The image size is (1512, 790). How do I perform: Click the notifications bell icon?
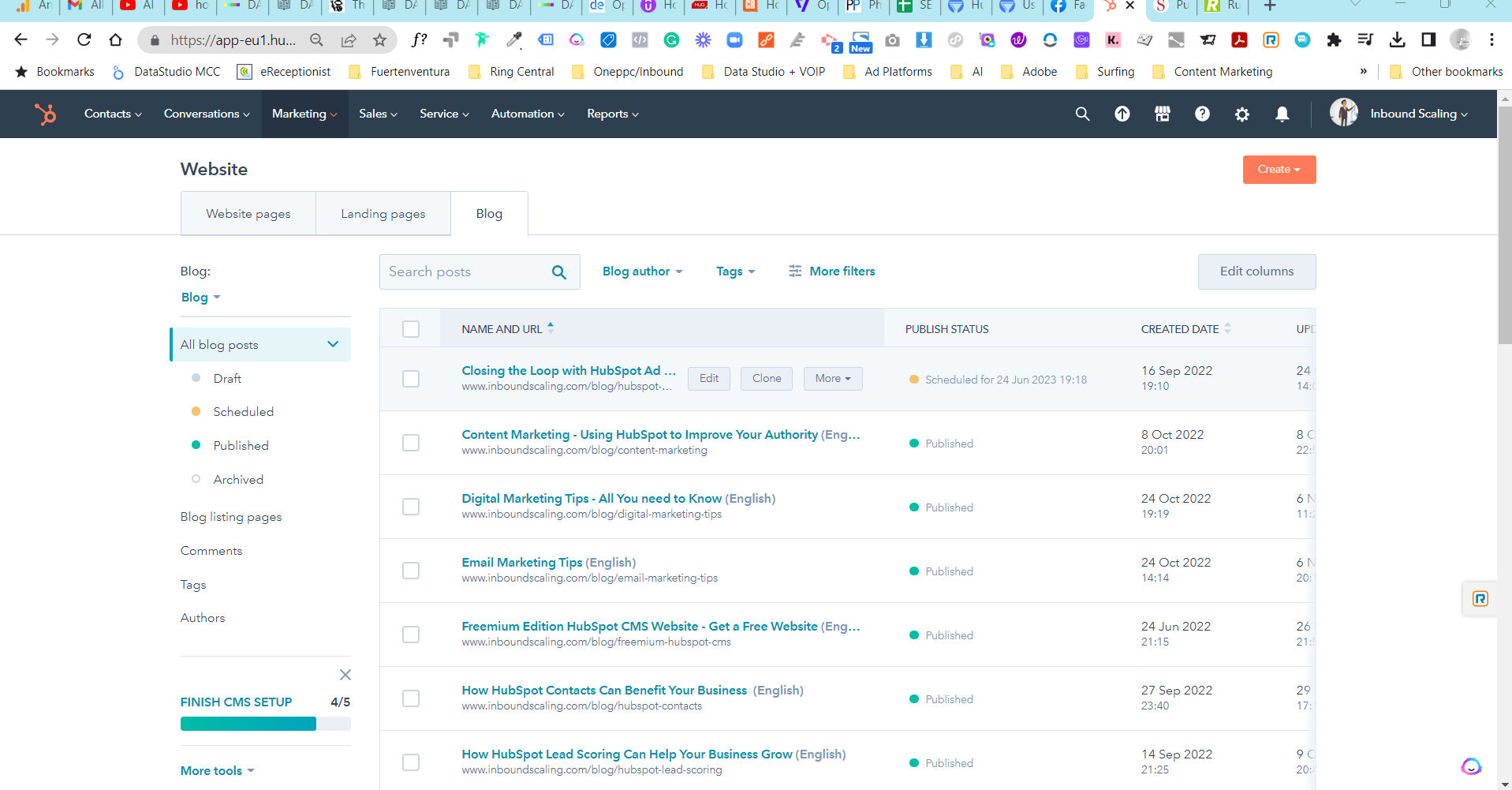pyautogui.click(x=1282, y=114)
